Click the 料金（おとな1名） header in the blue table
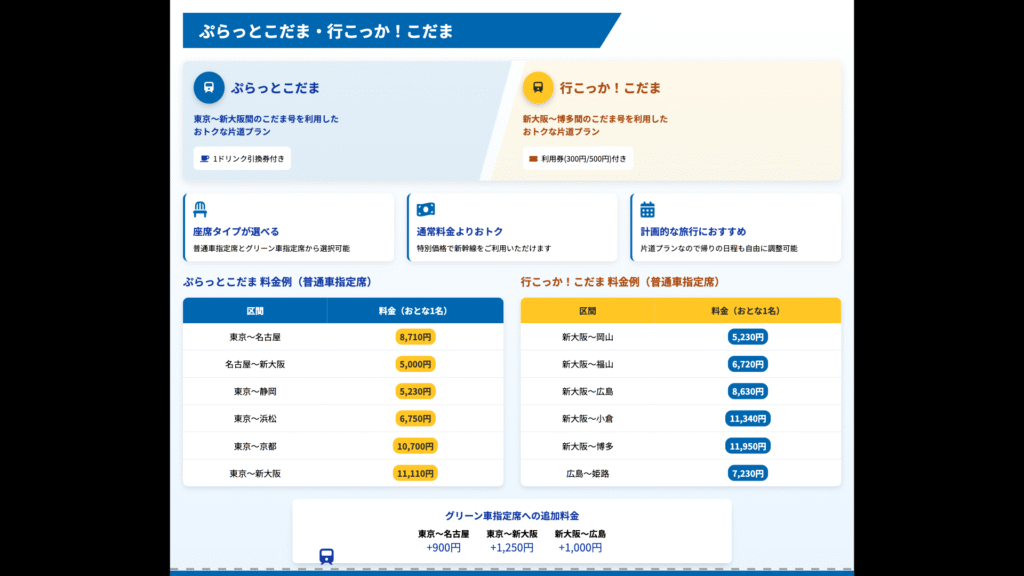 (x=415, y=311)
